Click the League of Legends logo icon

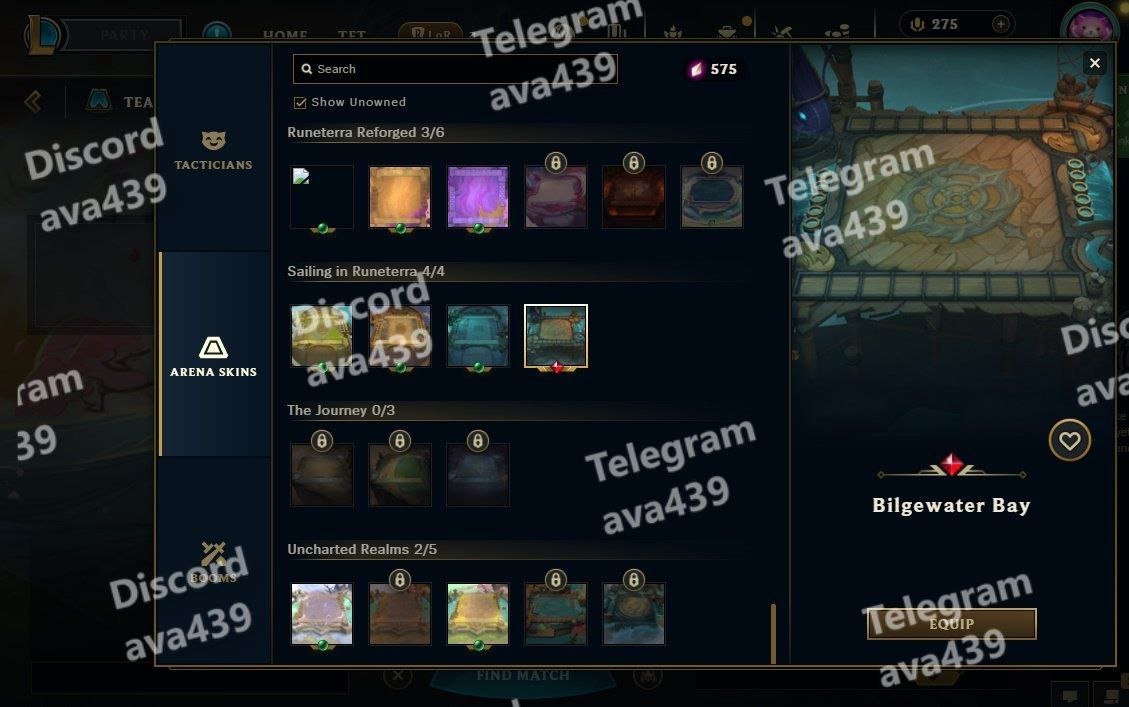43,34
